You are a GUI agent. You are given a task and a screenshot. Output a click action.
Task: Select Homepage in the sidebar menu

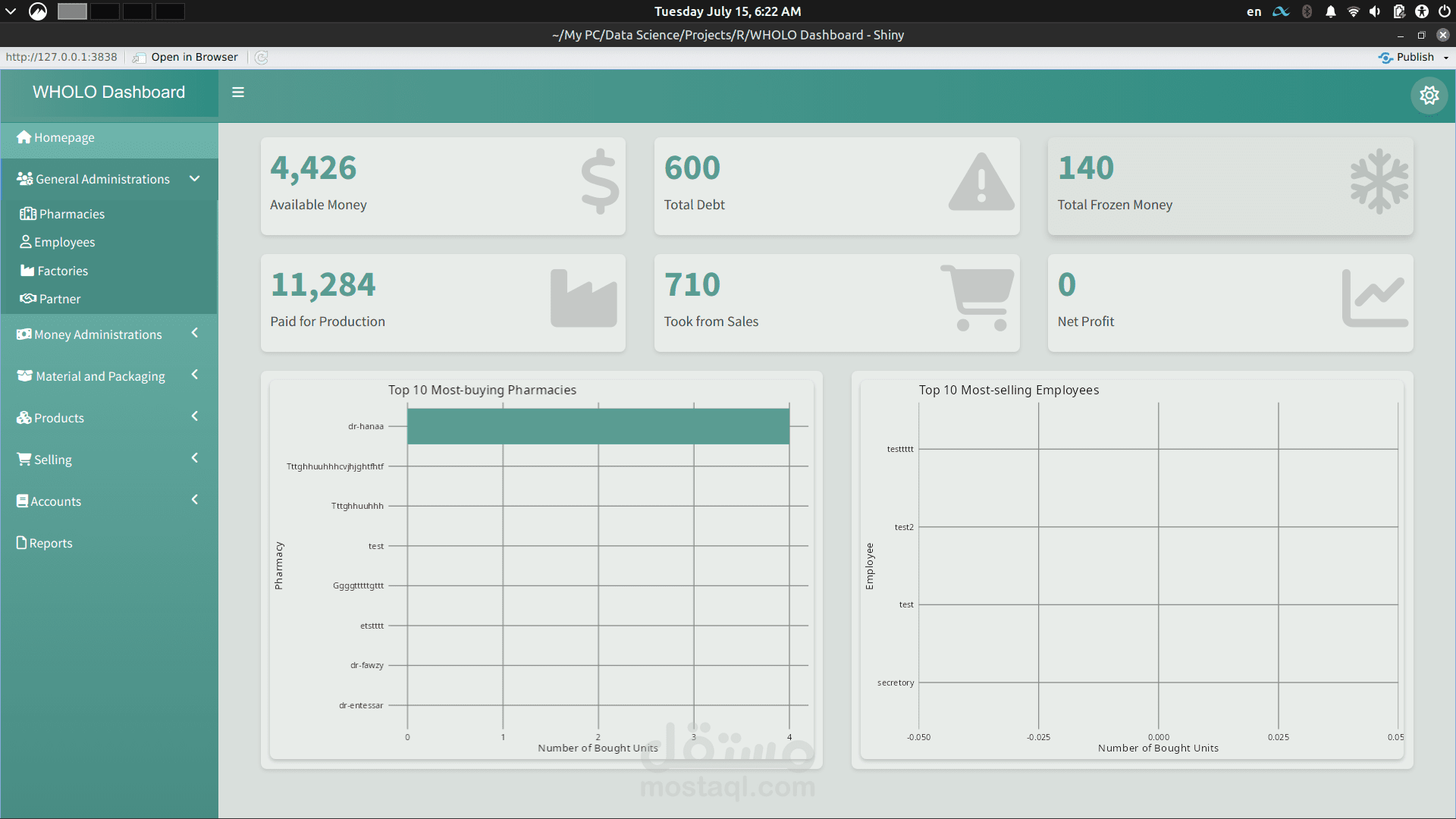coord(63,137)
